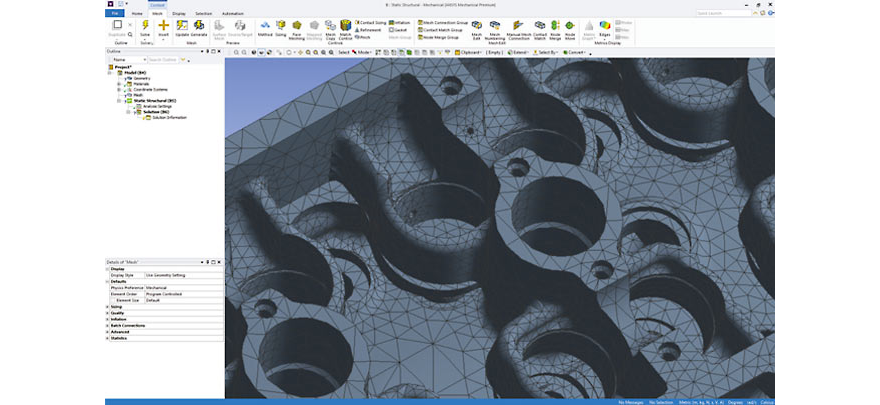Image resolution: width=880 pixels, height=405 pixels.
Task: Expand the Statistics section in Details
Action: pyautogui.click(x=108, y=338)
